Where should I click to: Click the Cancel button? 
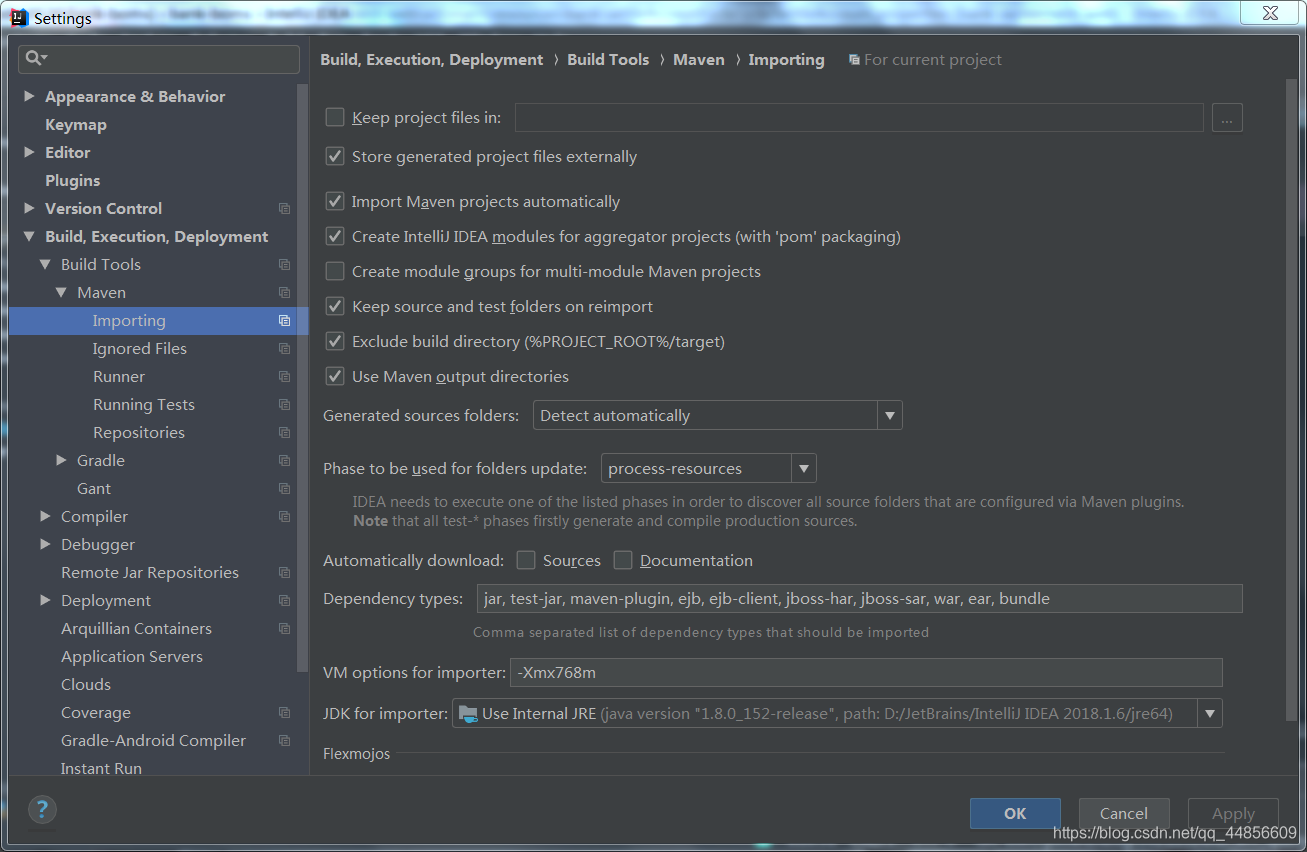[x=1124, y=813]
